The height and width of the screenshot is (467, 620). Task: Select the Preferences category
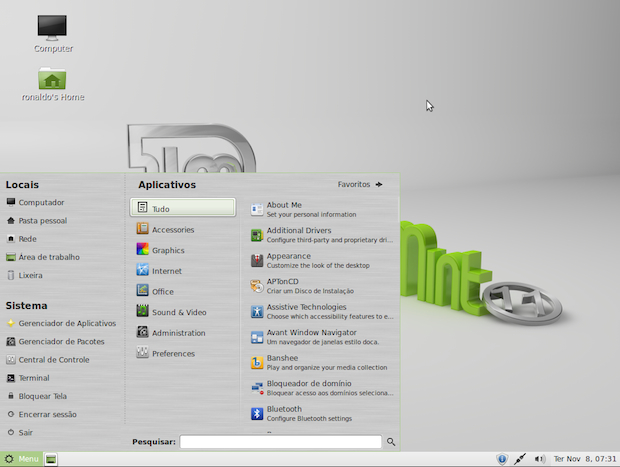183,353
